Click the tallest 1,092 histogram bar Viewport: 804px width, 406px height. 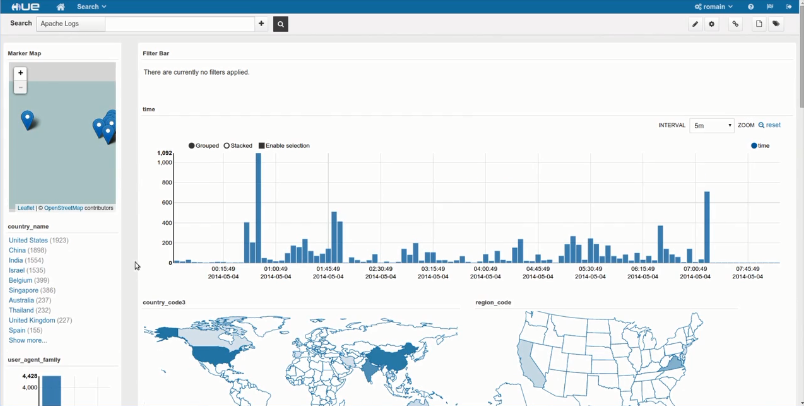[258, 208]
